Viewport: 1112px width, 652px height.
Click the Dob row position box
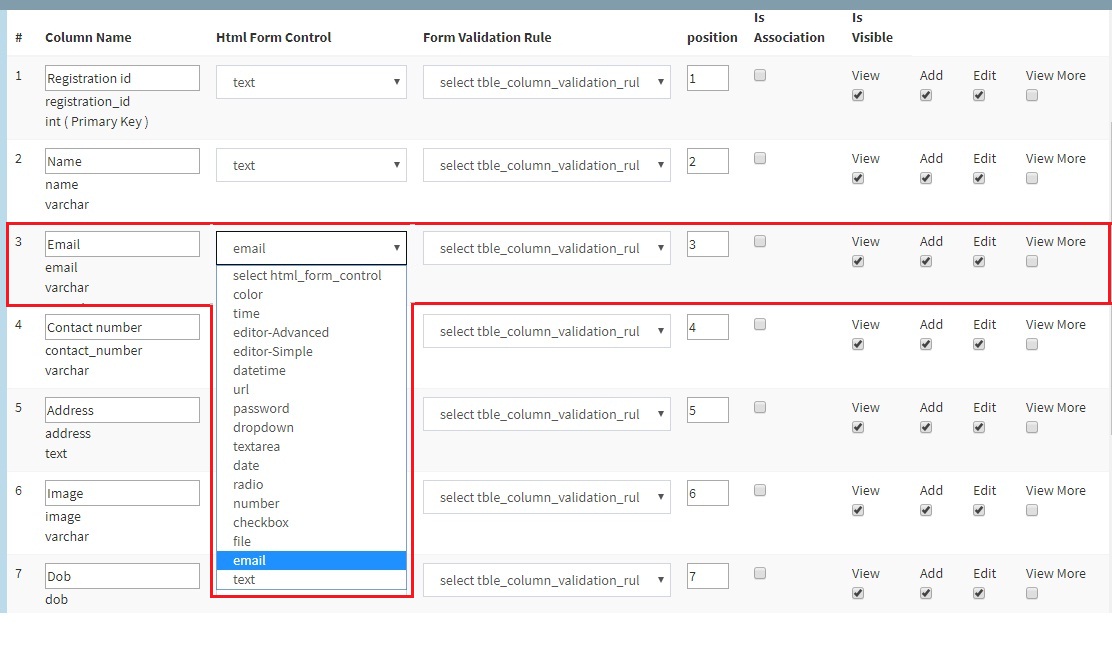pos(707,576)
